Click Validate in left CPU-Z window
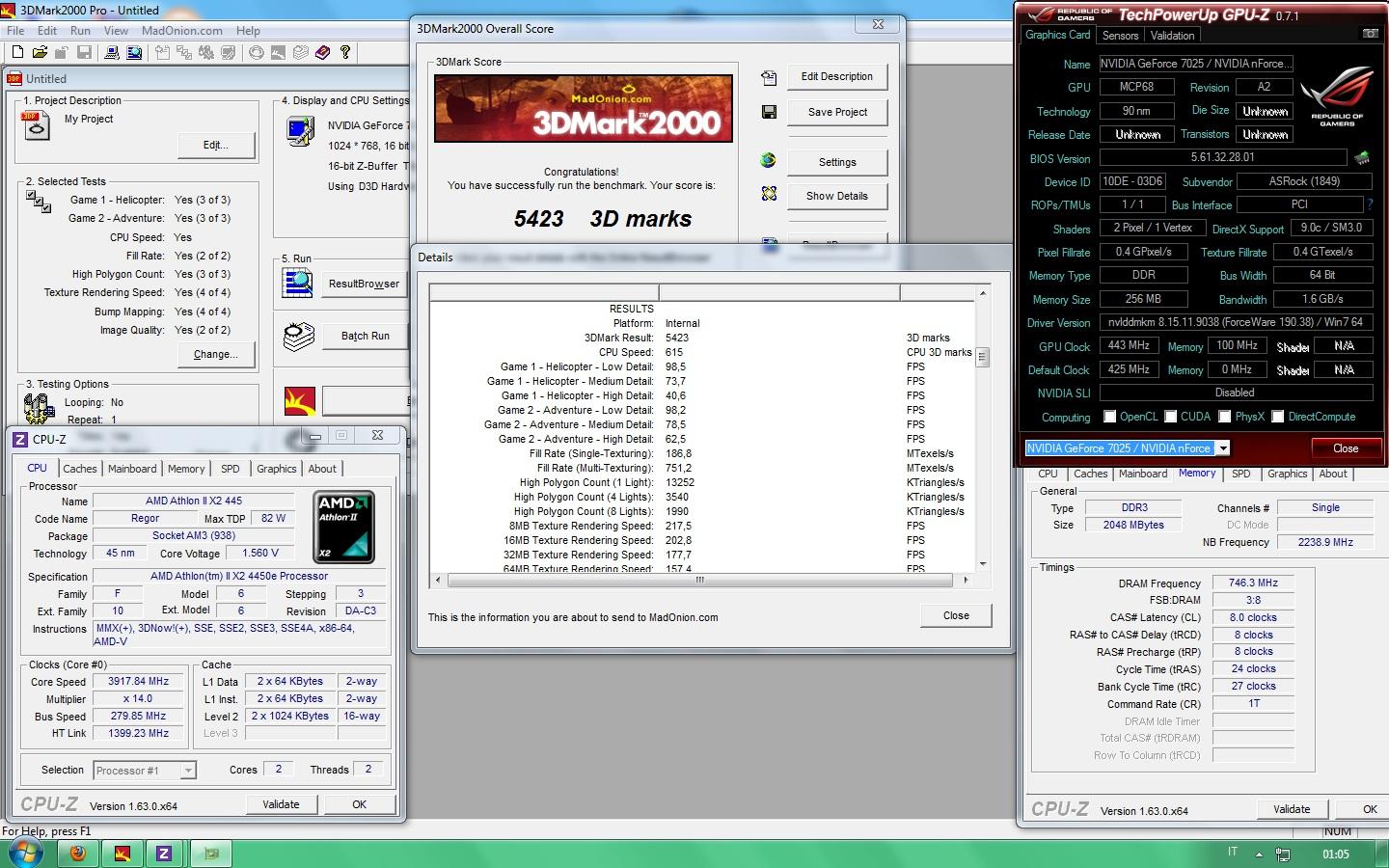The image size is (1389, 868). [x=281, y=804]
